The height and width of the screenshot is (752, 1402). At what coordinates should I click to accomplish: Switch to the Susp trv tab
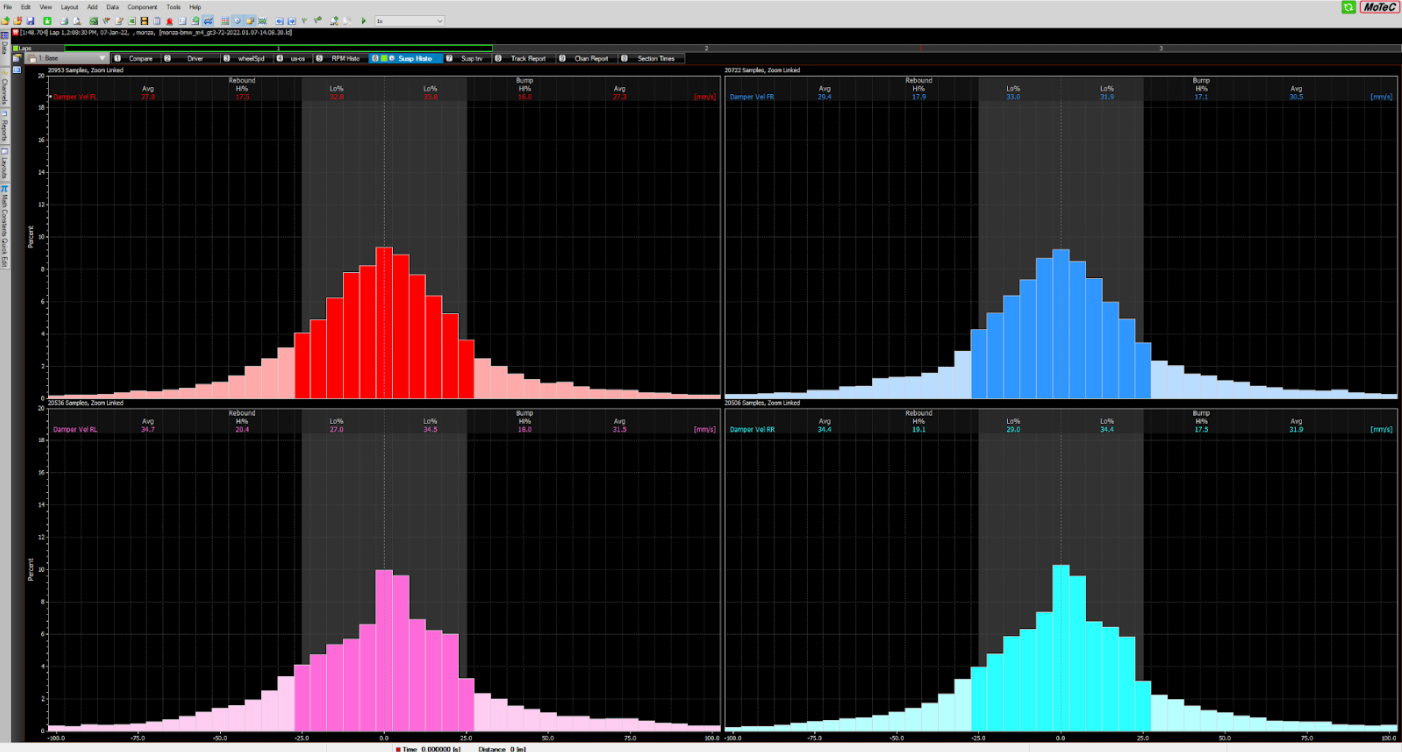pos(467,58)
